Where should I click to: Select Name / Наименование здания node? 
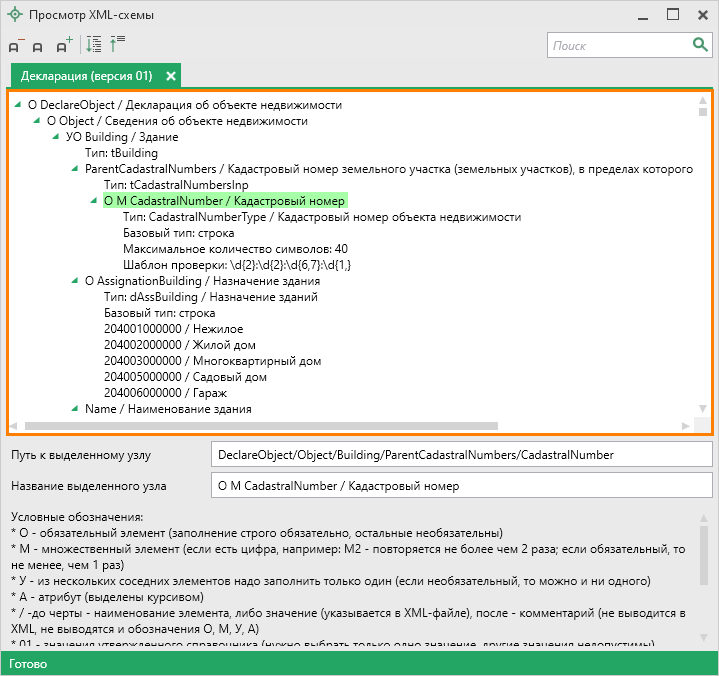coord(168,409)
